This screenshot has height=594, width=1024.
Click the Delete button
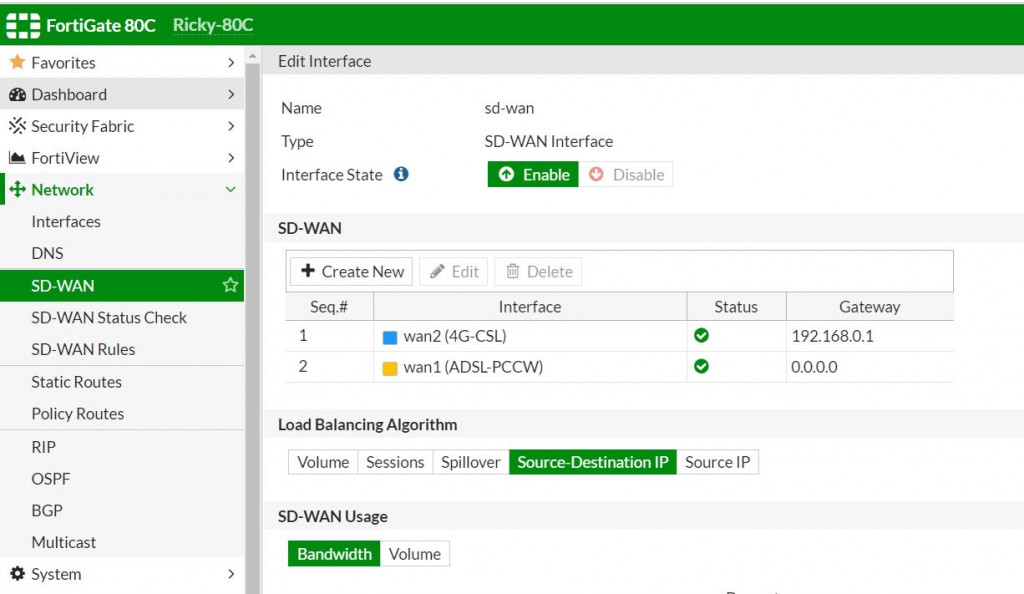[539, 271]
